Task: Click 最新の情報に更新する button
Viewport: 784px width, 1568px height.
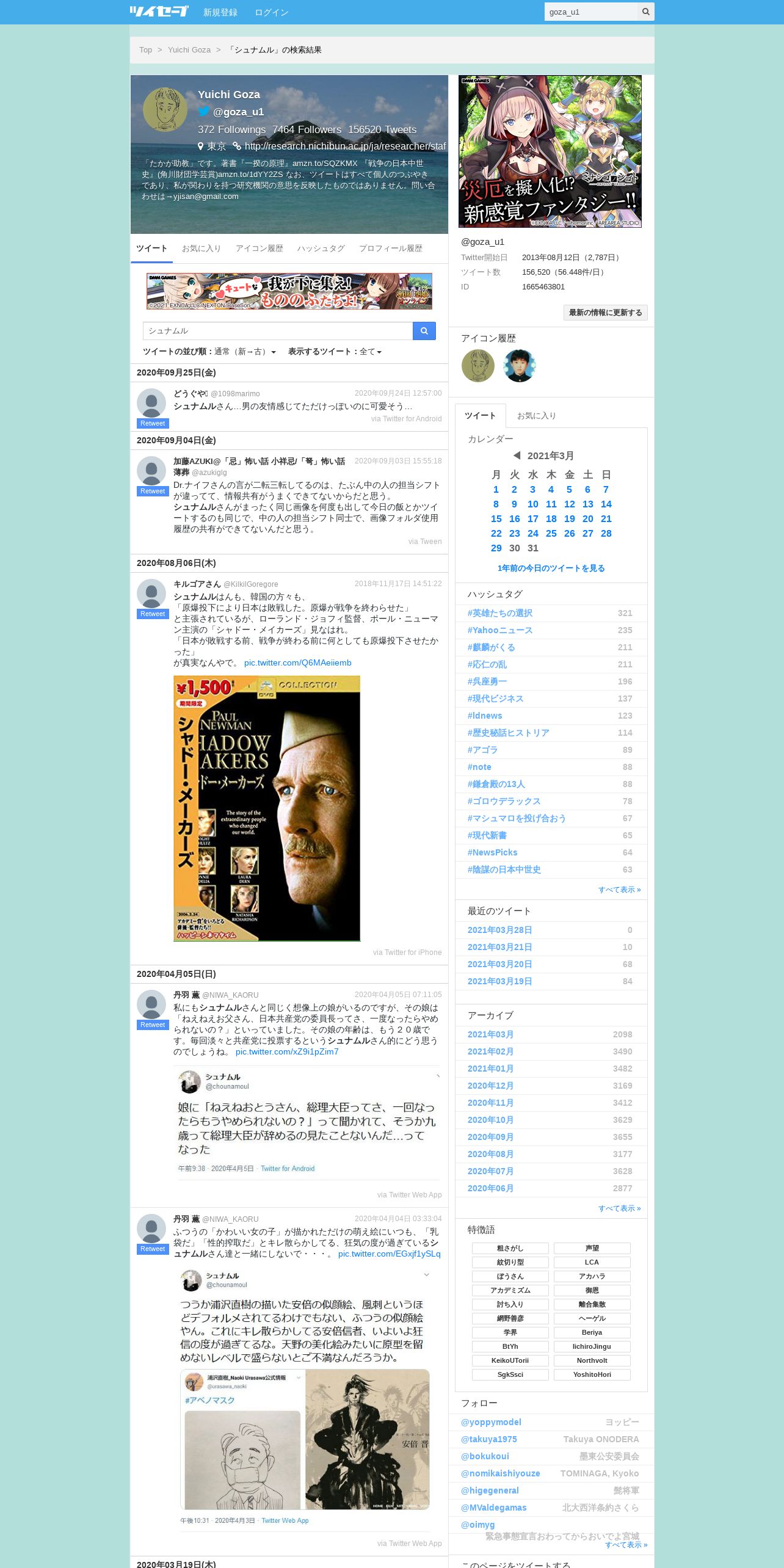Action: (605, 313)
